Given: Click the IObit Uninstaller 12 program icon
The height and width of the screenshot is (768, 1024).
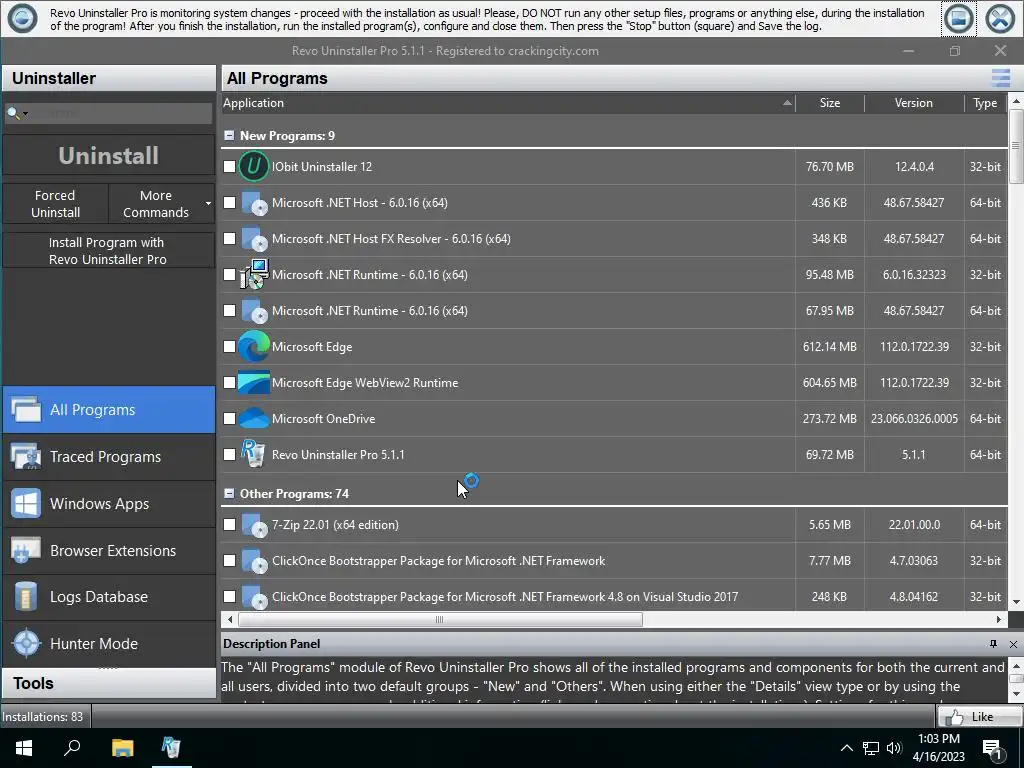Looking at the screenshot, I should pyautogui.click(x=253, y=167).
